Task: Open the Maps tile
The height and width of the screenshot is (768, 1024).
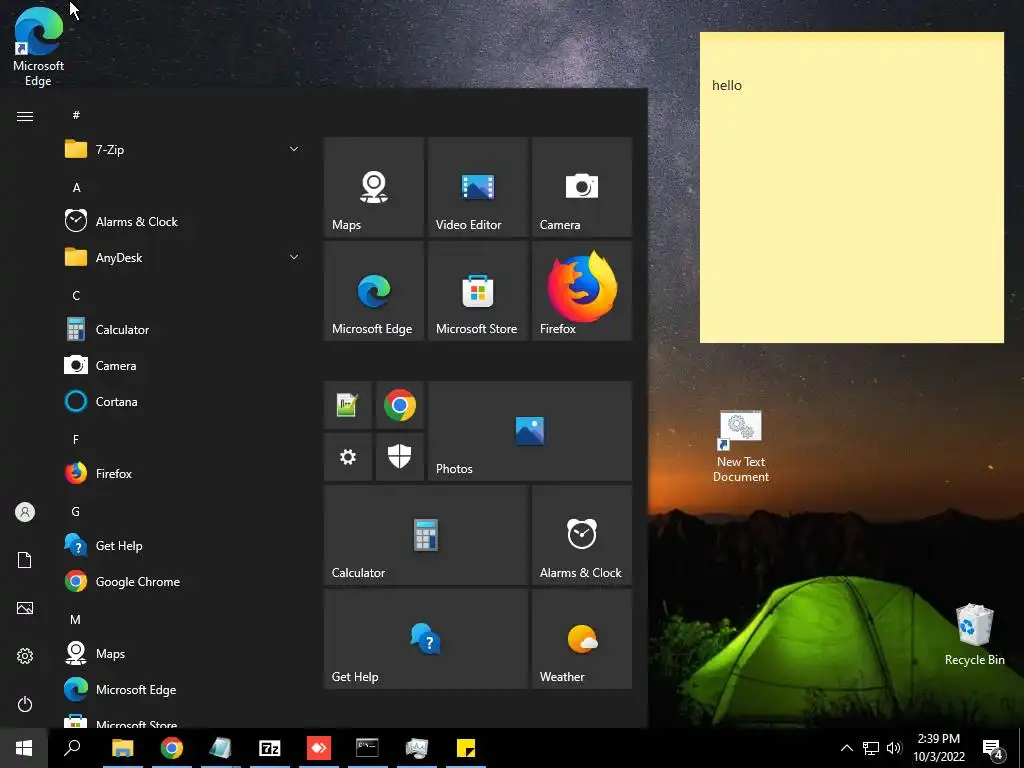Action: [374, 187]
